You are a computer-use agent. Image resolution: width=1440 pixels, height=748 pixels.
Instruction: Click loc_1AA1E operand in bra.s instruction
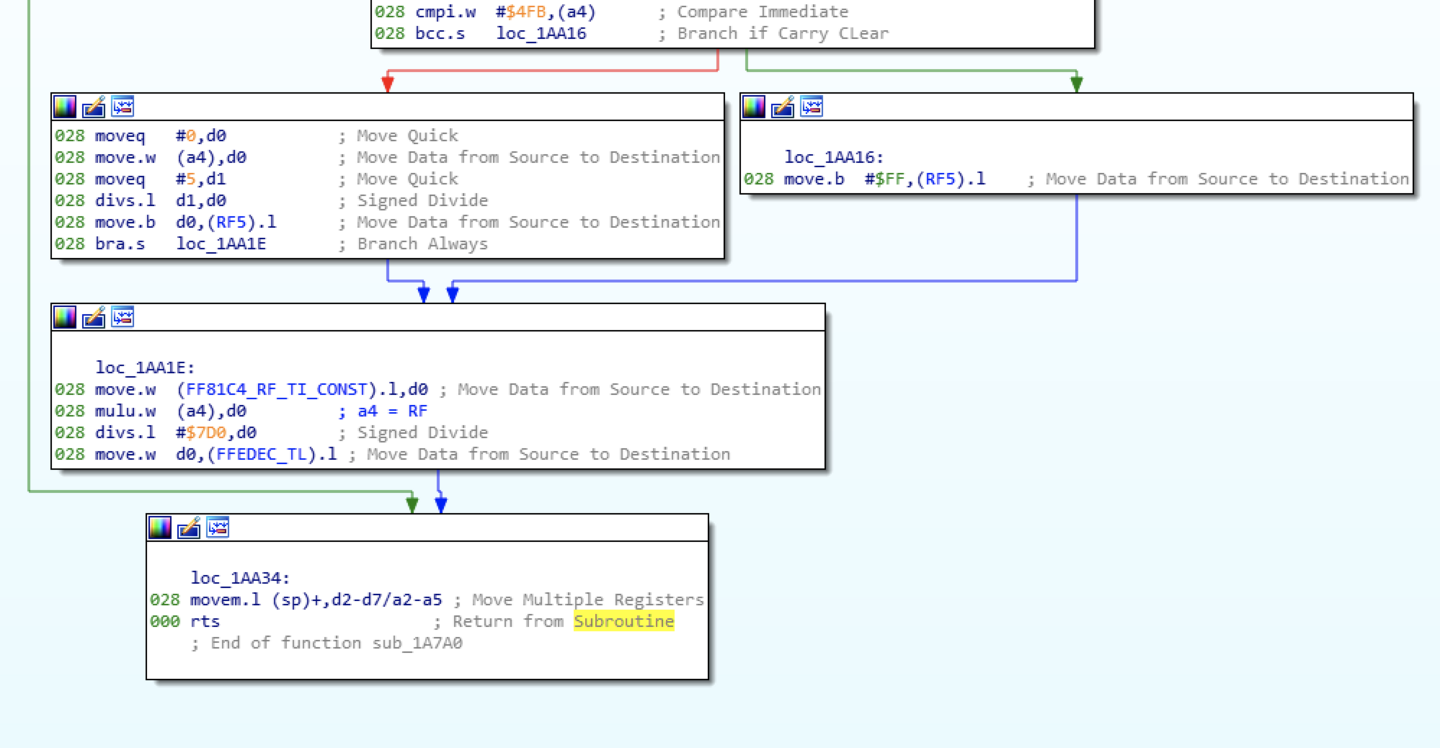pos(221,243)
